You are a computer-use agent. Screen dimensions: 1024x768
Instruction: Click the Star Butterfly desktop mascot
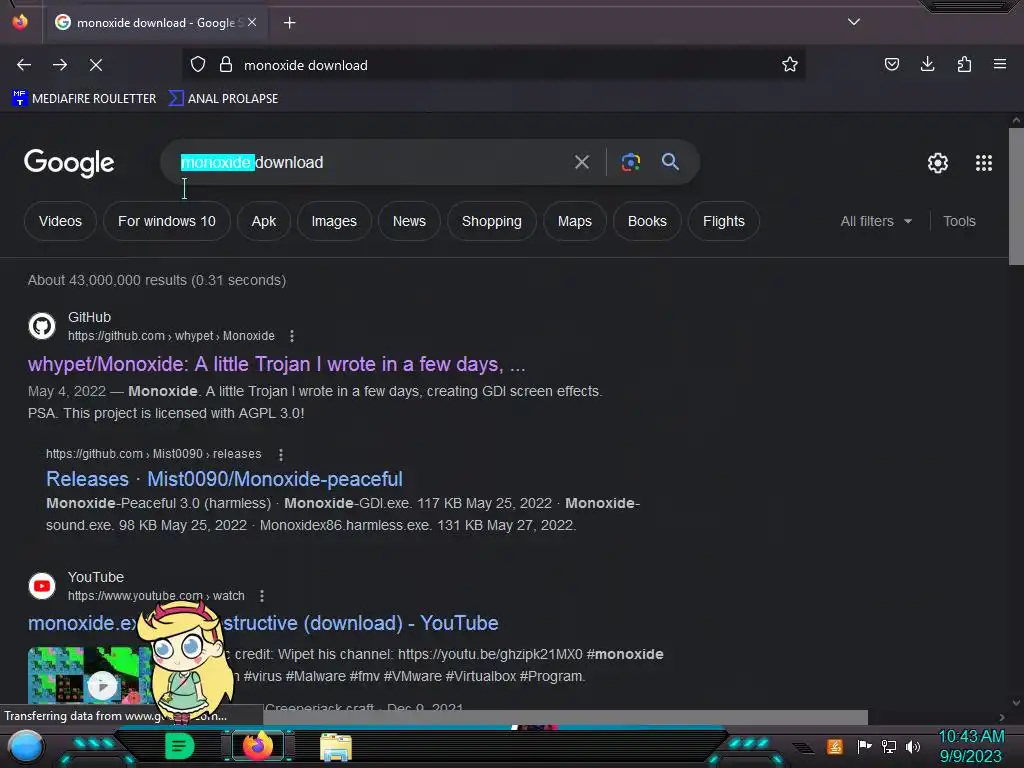(x=185, y=660)
